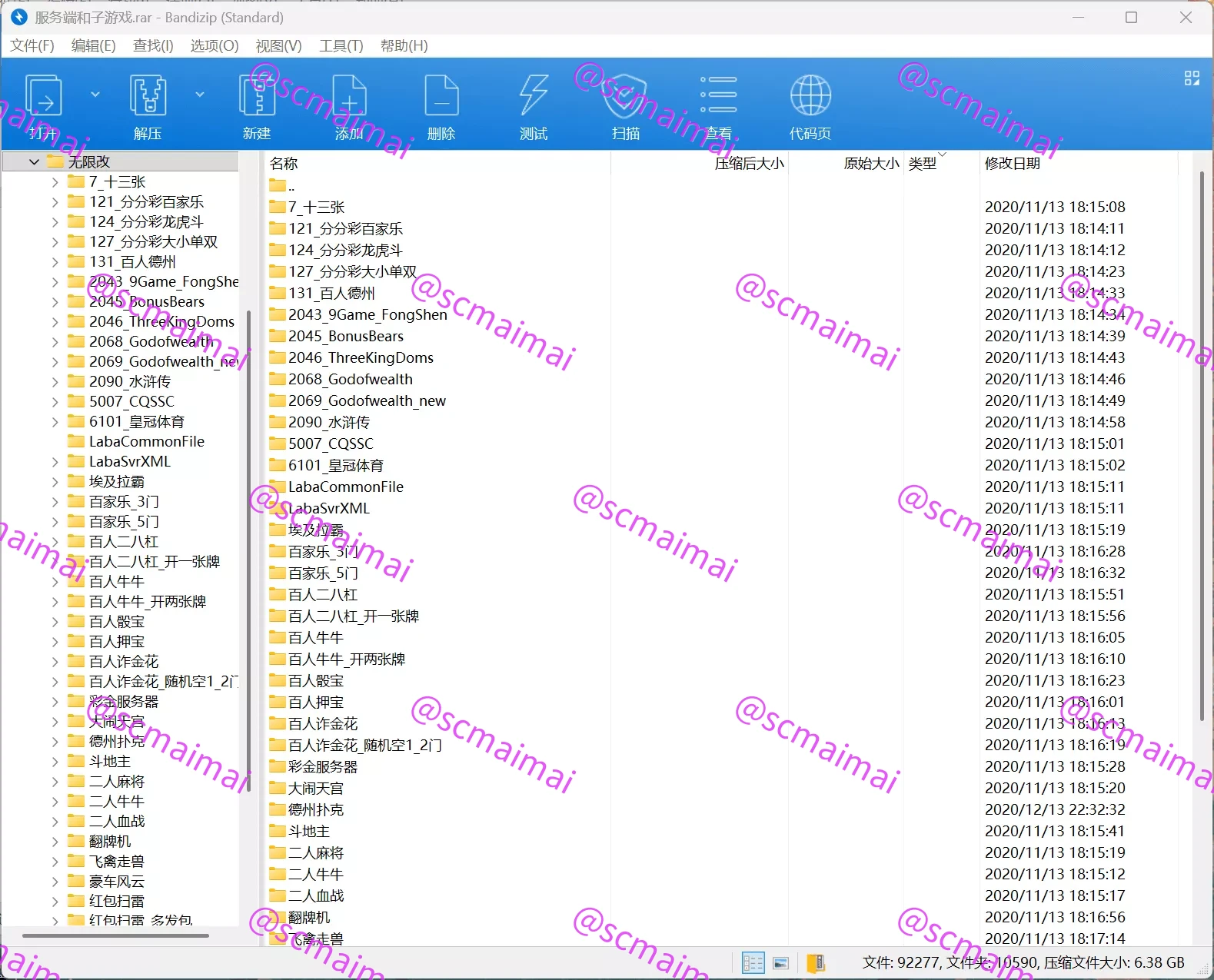Select 131_百人德州 in the folder tree
1214x980 pixels.
click(x=132, y=261)
